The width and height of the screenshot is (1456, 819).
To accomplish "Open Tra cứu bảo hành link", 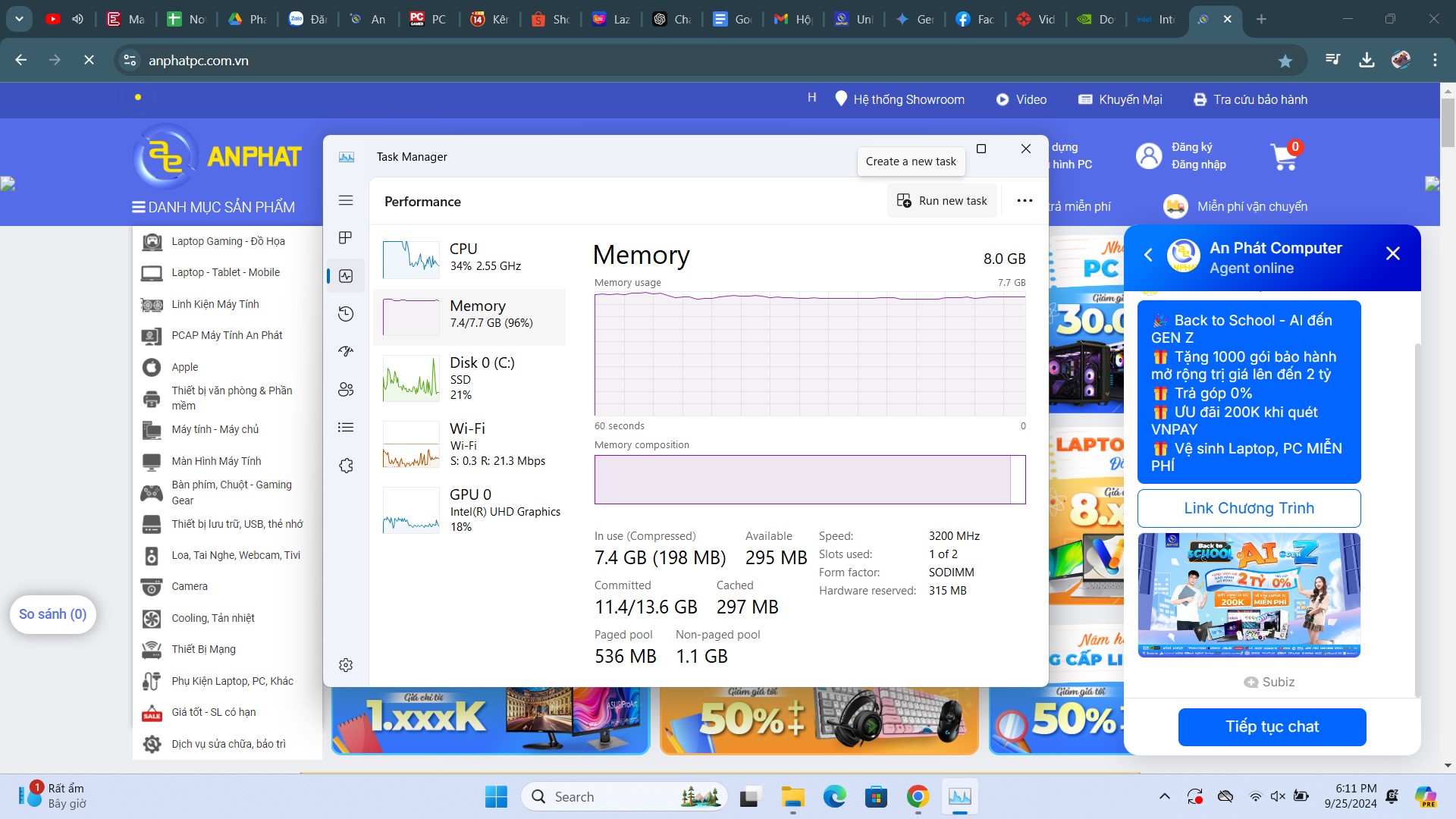I will coord(1250,99).
